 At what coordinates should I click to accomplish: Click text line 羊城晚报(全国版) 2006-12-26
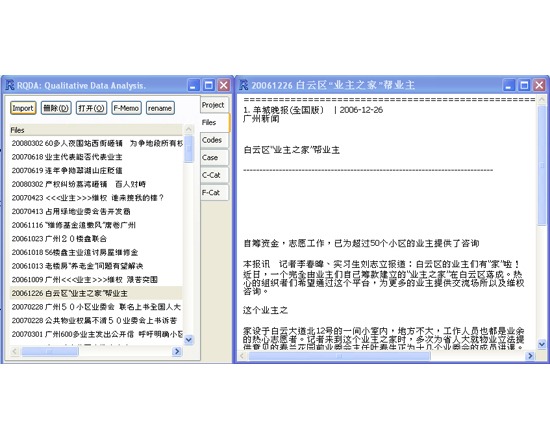[x=313, y=110]
